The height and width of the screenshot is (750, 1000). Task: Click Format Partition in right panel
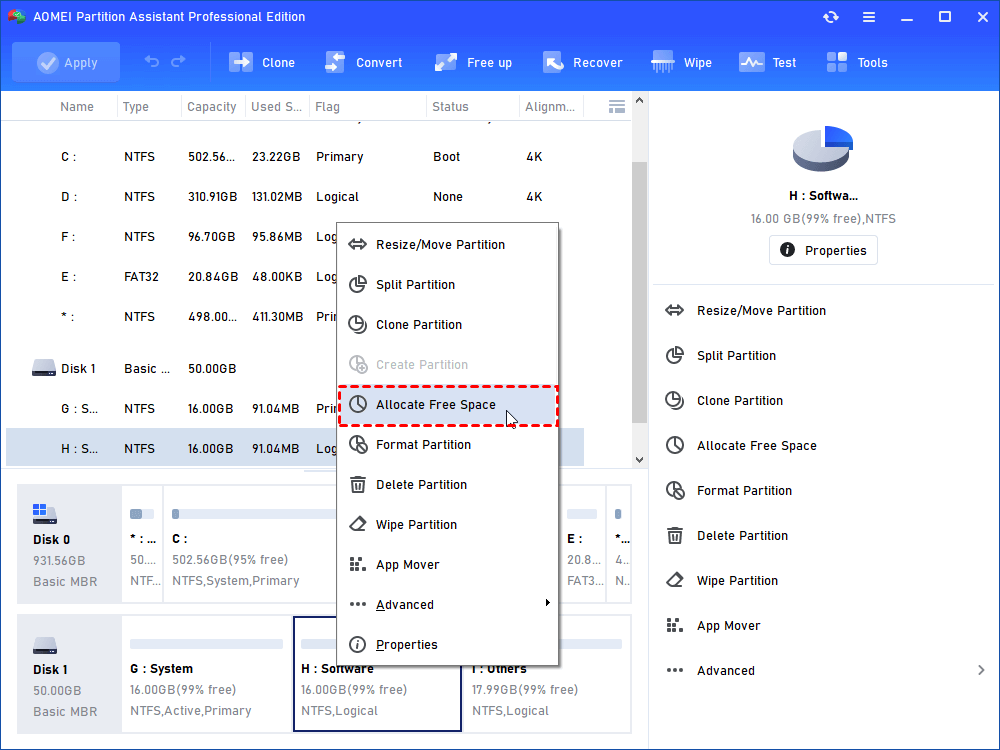tap(744, 490)
